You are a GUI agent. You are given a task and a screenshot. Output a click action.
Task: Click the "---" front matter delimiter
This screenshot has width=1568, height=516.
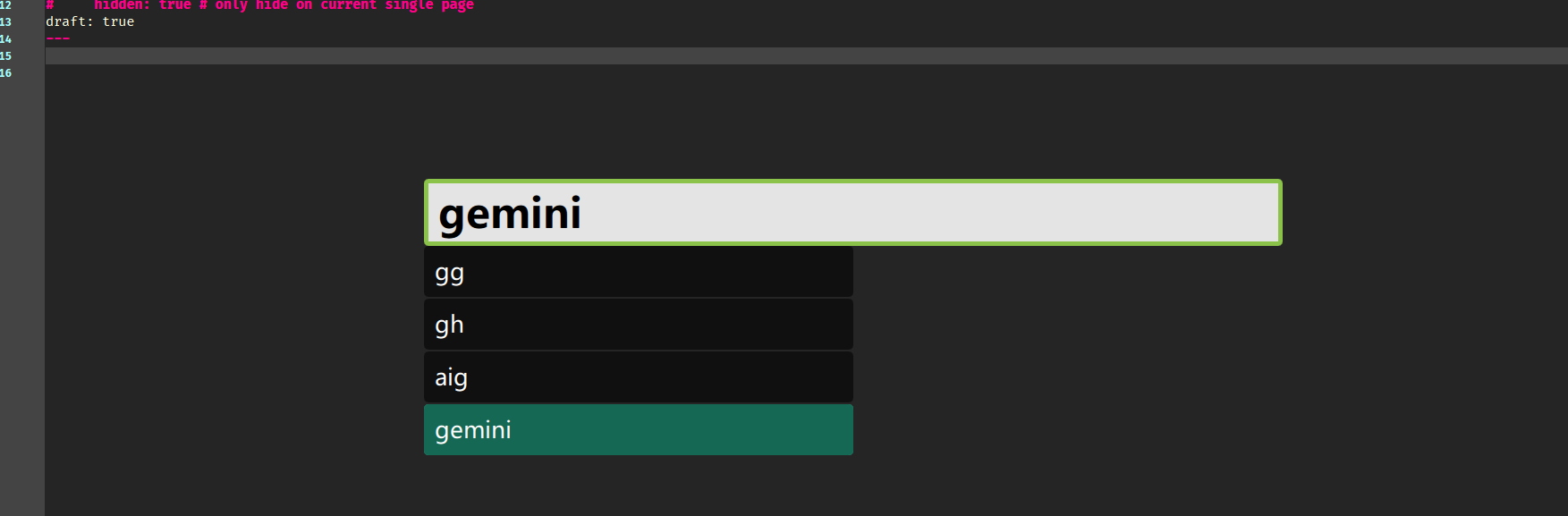57,38
